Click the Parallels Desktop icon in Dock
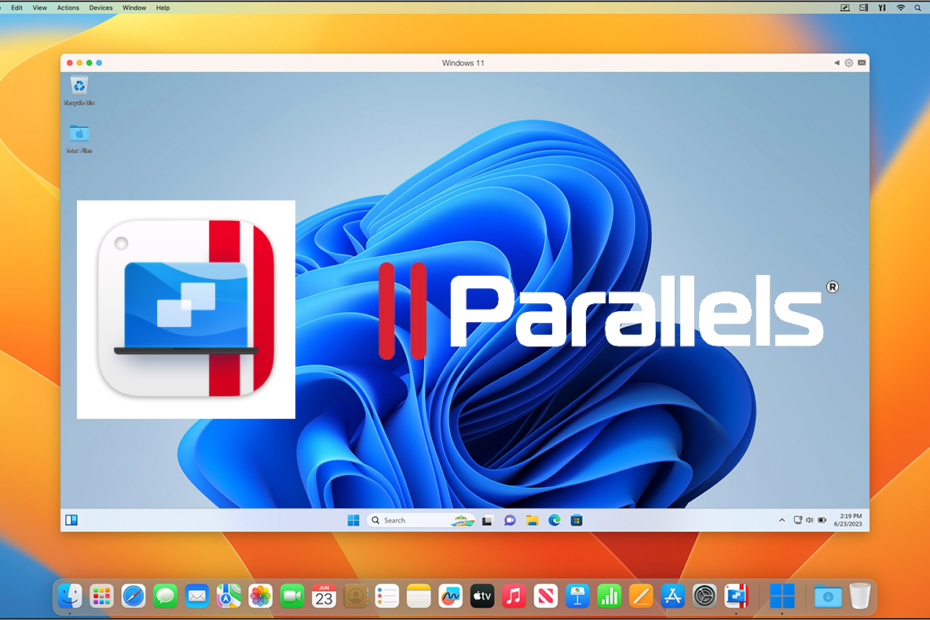Image resolution: width=930 pixels, height=620 pixels. (736, 596)
